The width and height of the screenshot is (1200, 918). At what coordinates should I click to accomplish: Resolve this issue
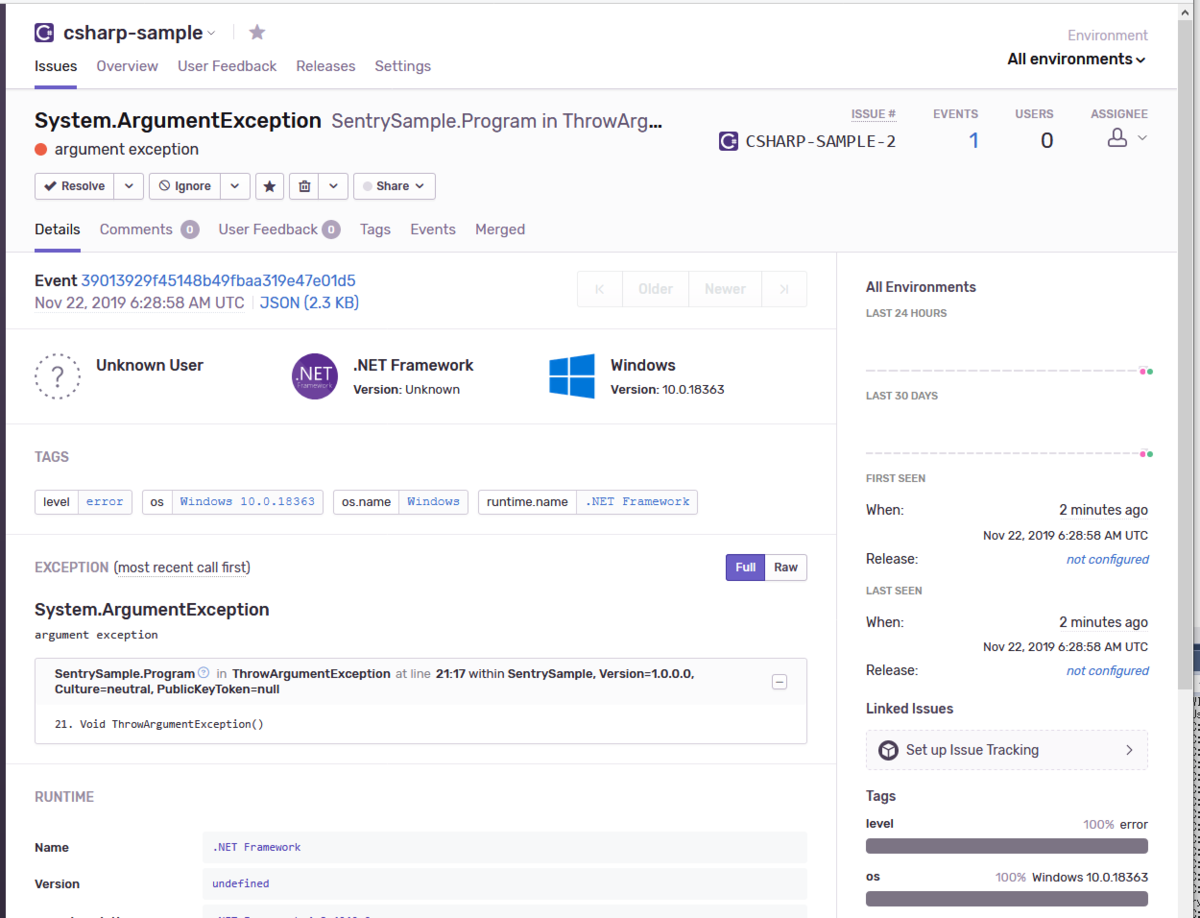74,186
